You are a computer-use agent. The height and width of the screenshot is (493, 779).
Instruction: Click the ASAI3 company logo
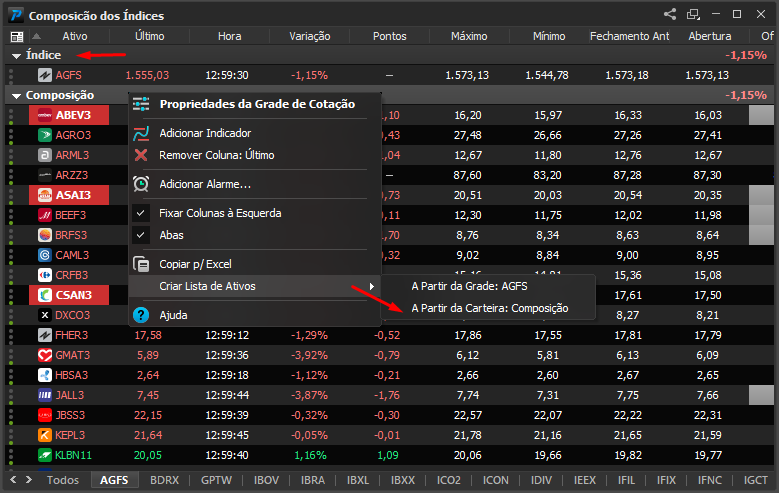coord(45,195)
